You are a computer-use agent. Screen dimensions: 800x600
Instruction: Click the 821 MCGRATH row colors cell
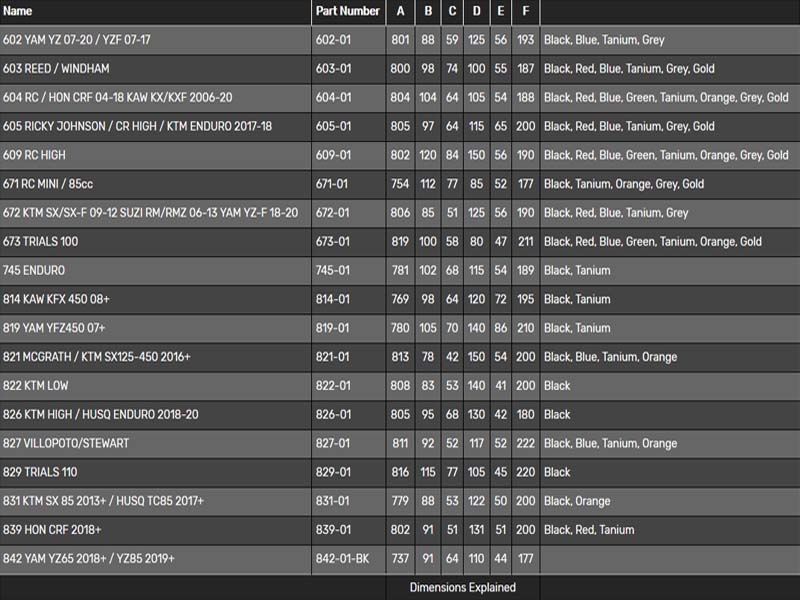610,357
